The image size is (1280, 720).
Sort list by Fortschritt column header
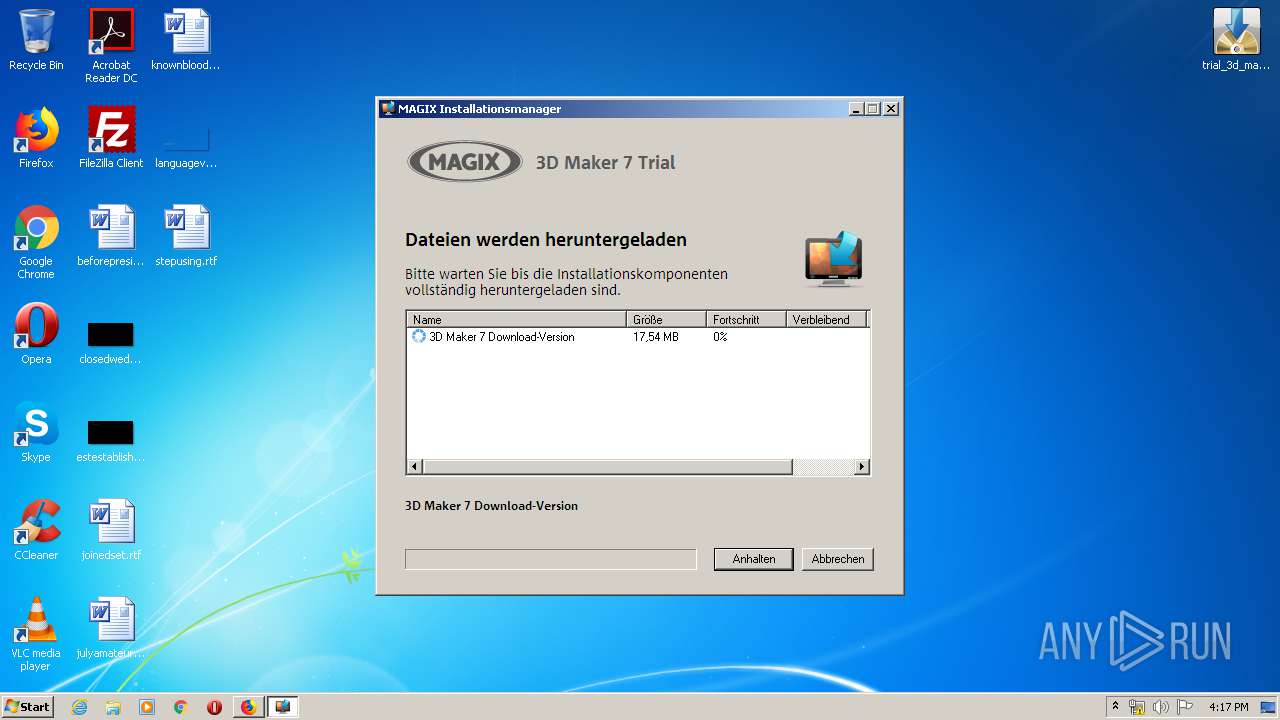(x=746, y=320)
